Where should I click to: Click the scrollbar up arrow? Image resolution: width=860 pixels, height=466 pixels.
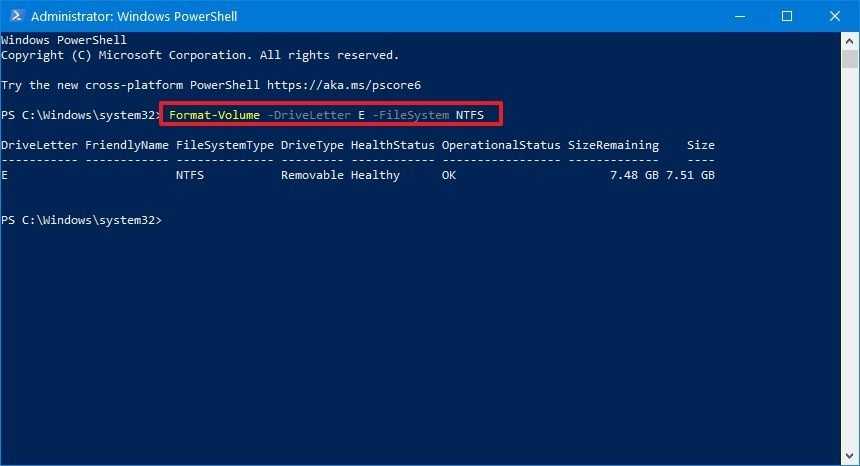coord(851,39)
